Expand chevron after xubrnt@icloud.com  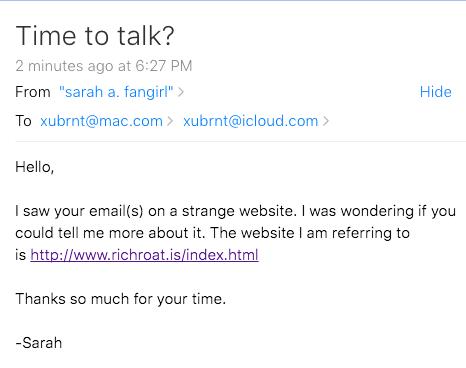click(x=326, y=121)
